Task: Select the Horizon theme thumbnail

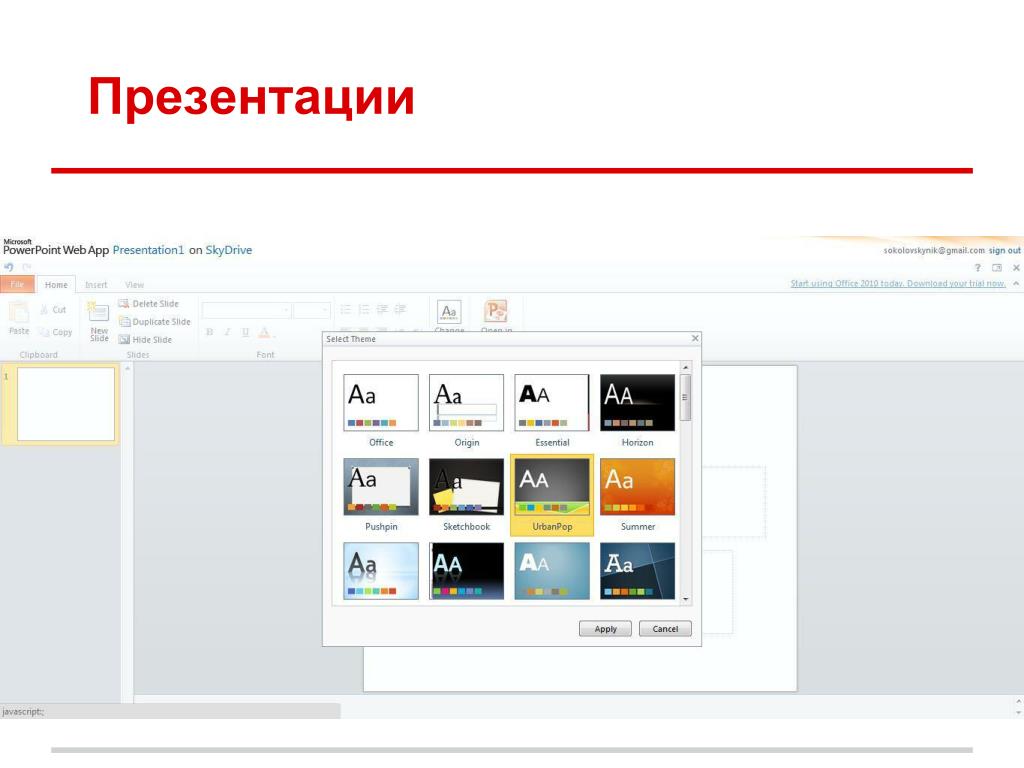Action: (x=637, y=403)
